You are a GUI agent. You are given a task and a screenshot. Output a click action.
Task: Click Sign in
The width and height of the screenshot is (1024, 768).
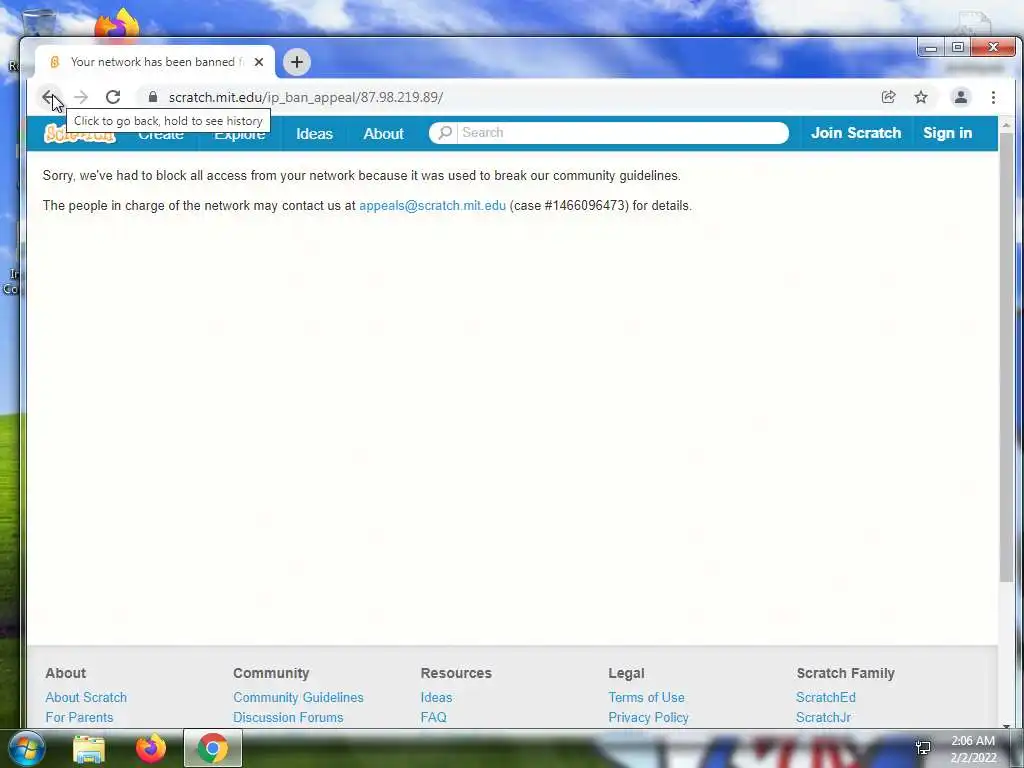[948, 133]
